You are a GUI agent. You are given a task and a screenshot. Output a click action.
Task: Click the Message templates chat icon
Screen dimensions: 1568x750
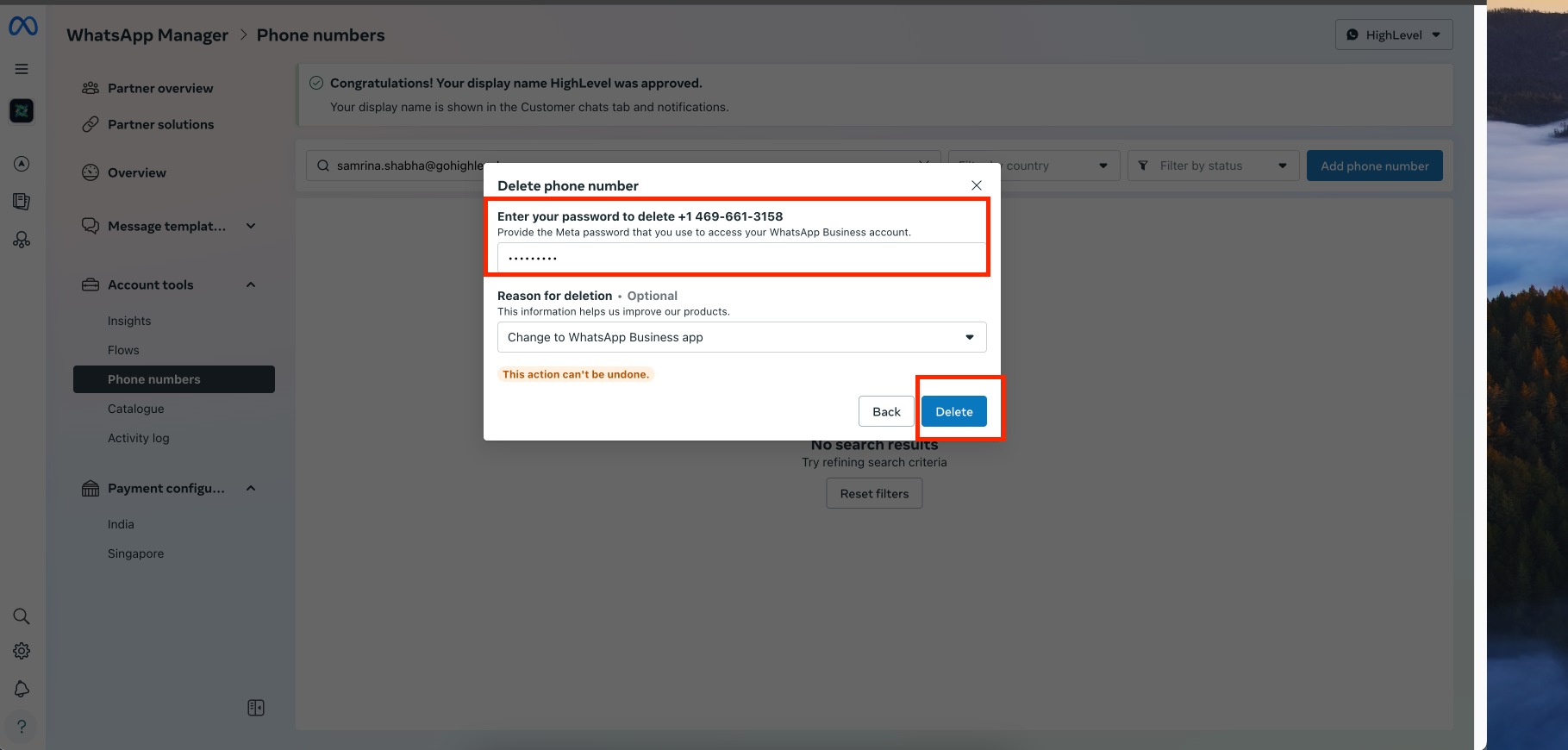[91, 226]
